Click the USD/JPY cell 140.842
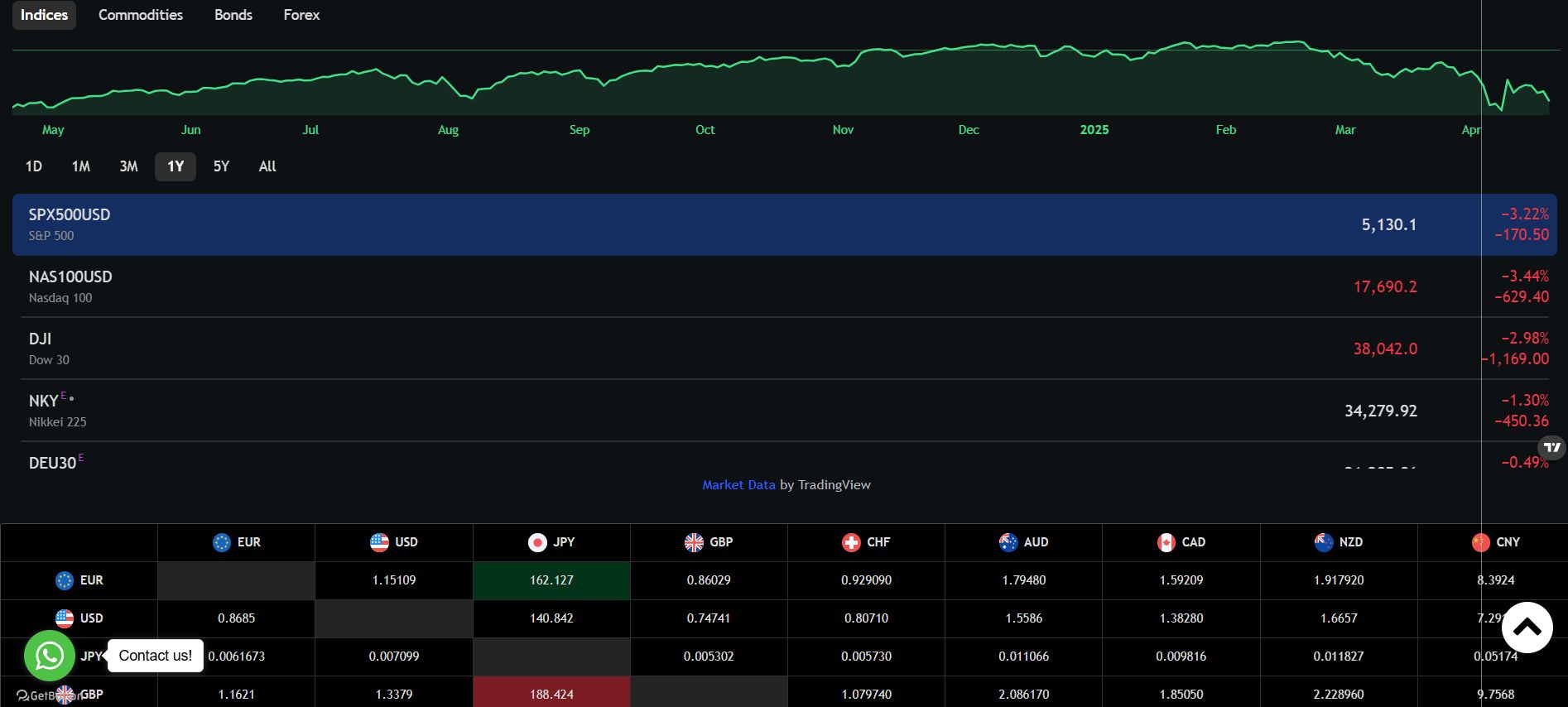This screenshot has width=1568, height=707. click(x=551, y=618)
